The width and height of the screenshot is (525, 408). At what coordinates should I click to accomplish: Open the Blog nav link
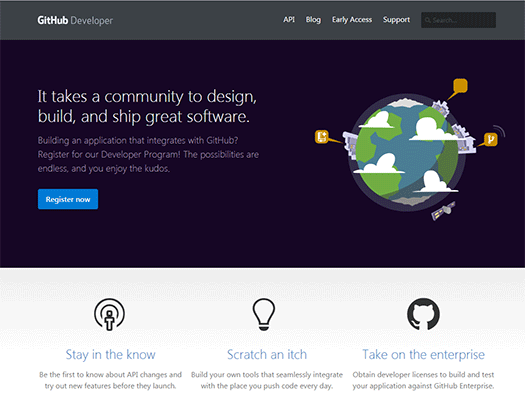313,20
